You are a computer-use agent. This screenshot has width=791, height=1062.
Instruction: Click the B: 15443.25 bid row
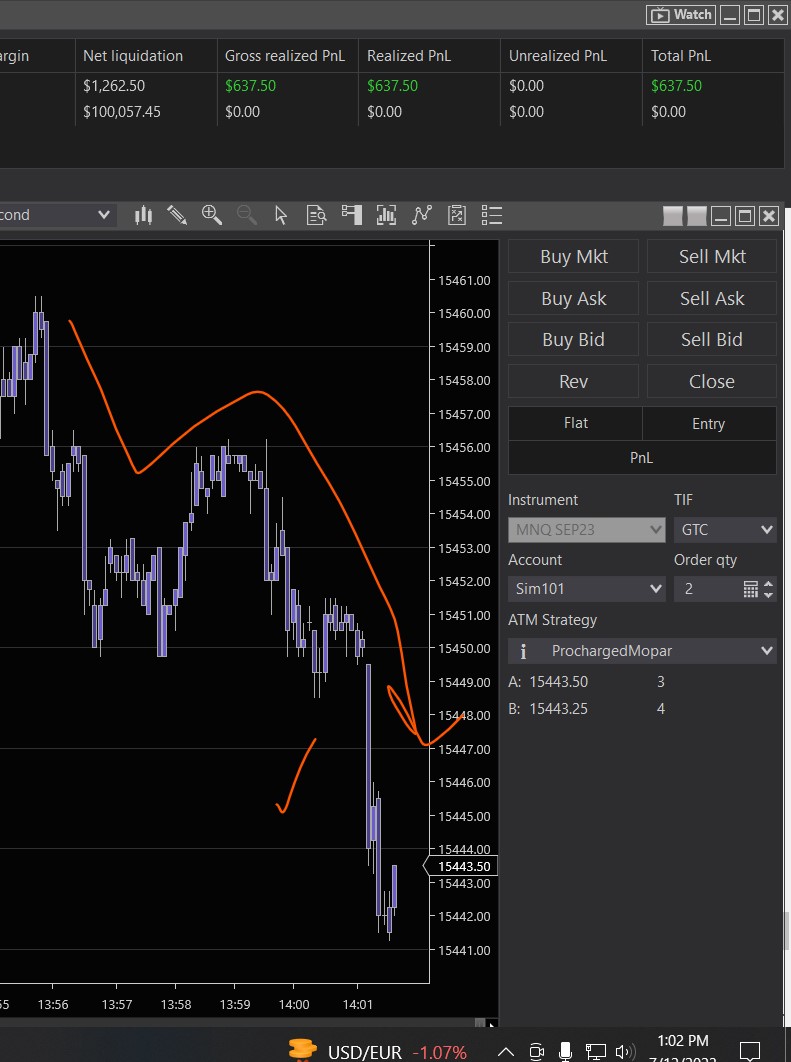pos(586,709)
